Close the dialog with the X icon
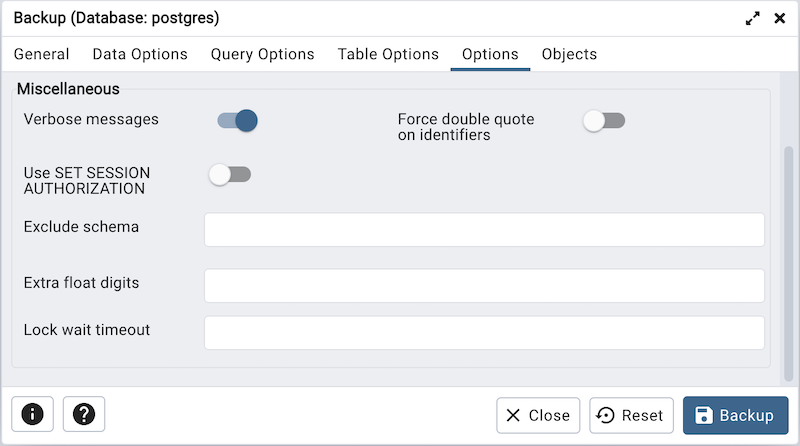 coord(780,18)
